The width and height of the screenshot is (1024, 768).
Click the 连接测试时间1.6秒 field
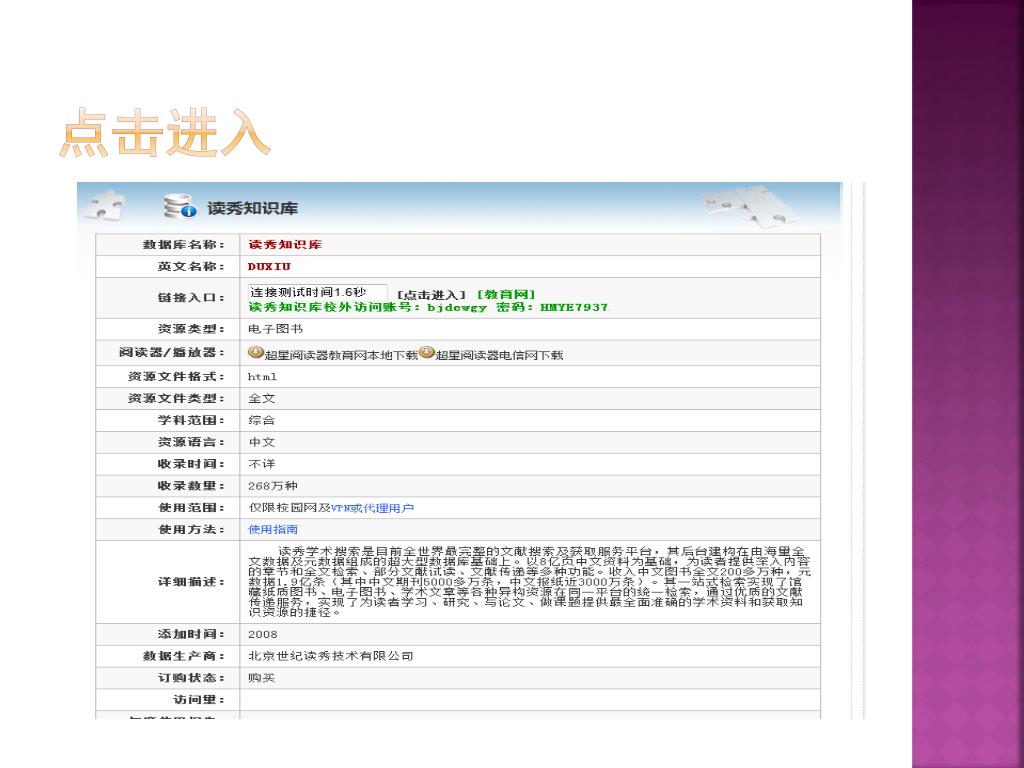pos(317,293)
